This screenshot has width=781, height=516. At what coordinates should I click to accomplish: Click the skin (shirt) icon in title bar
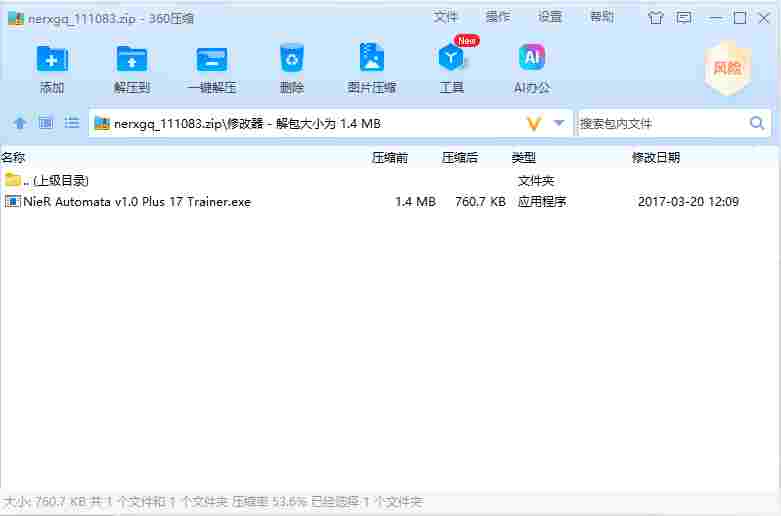pyautogui.click(x=655, y=18)
